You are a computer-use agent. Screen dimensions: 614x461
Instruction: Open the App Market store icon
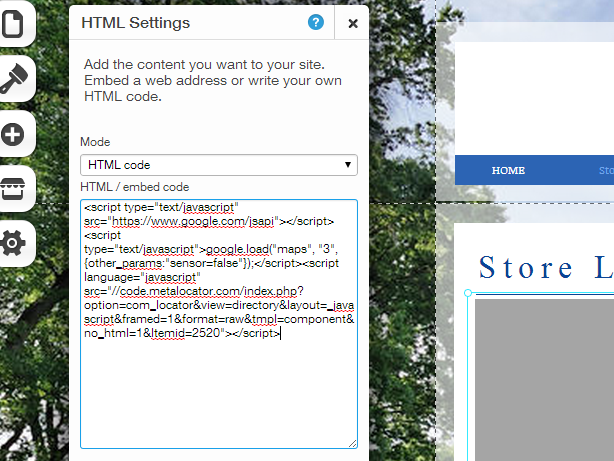[13, 189]
